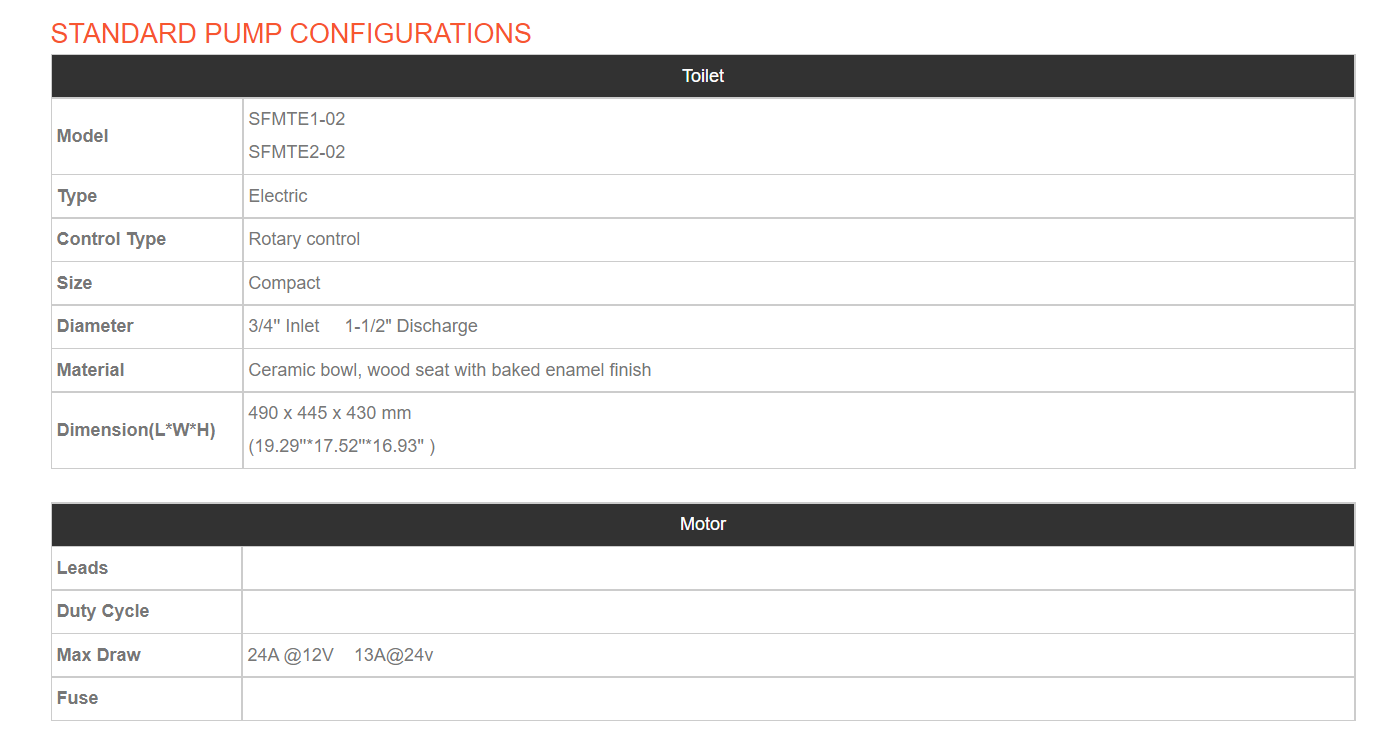Click the inch dimensions in parentheses
The width and height of the screenshot is (1375, 743).
(342, 446)
